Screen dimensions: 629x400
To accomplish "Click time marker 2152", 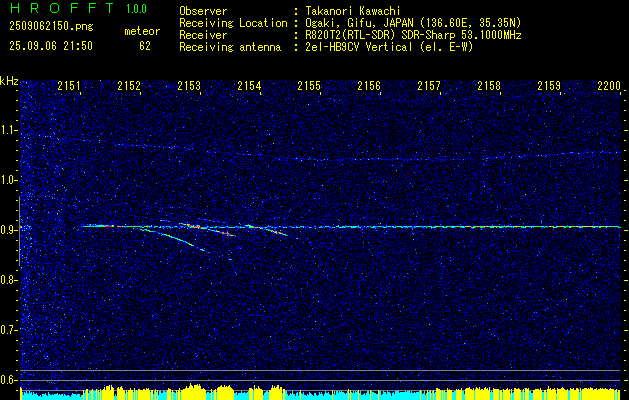I will coord(129,86).
